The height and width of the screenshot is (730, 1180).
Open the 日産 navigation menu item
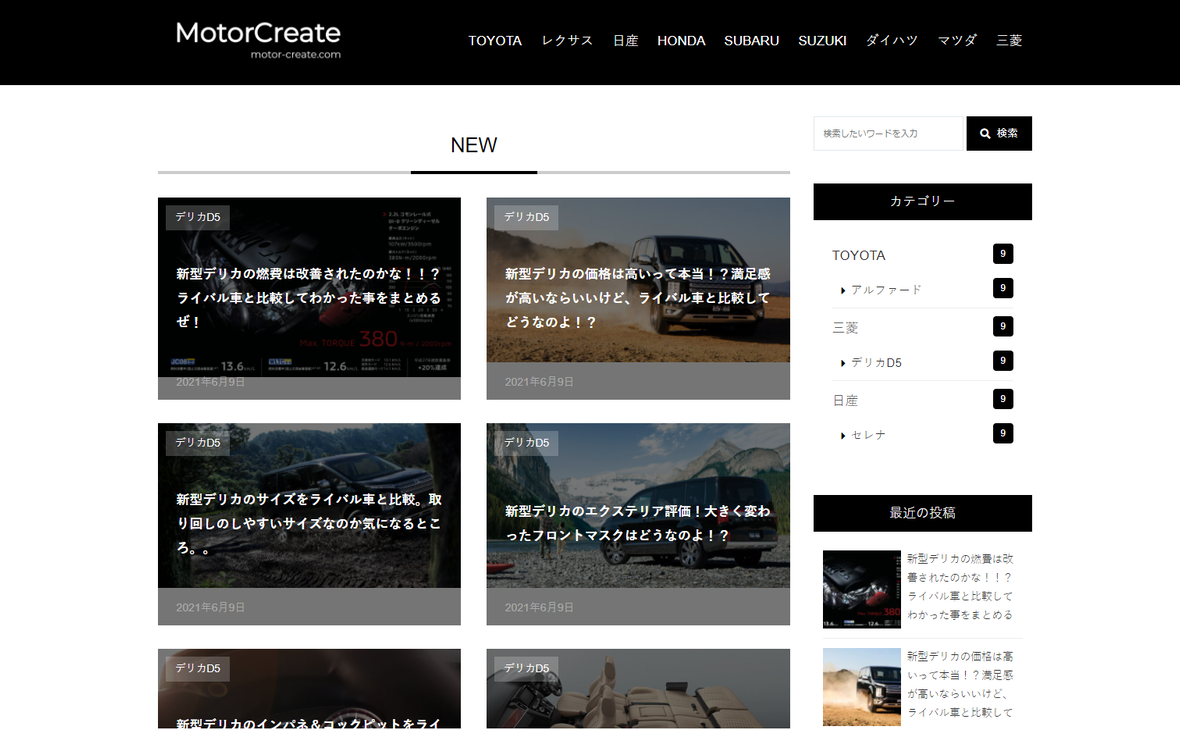(x=625, y=41)
